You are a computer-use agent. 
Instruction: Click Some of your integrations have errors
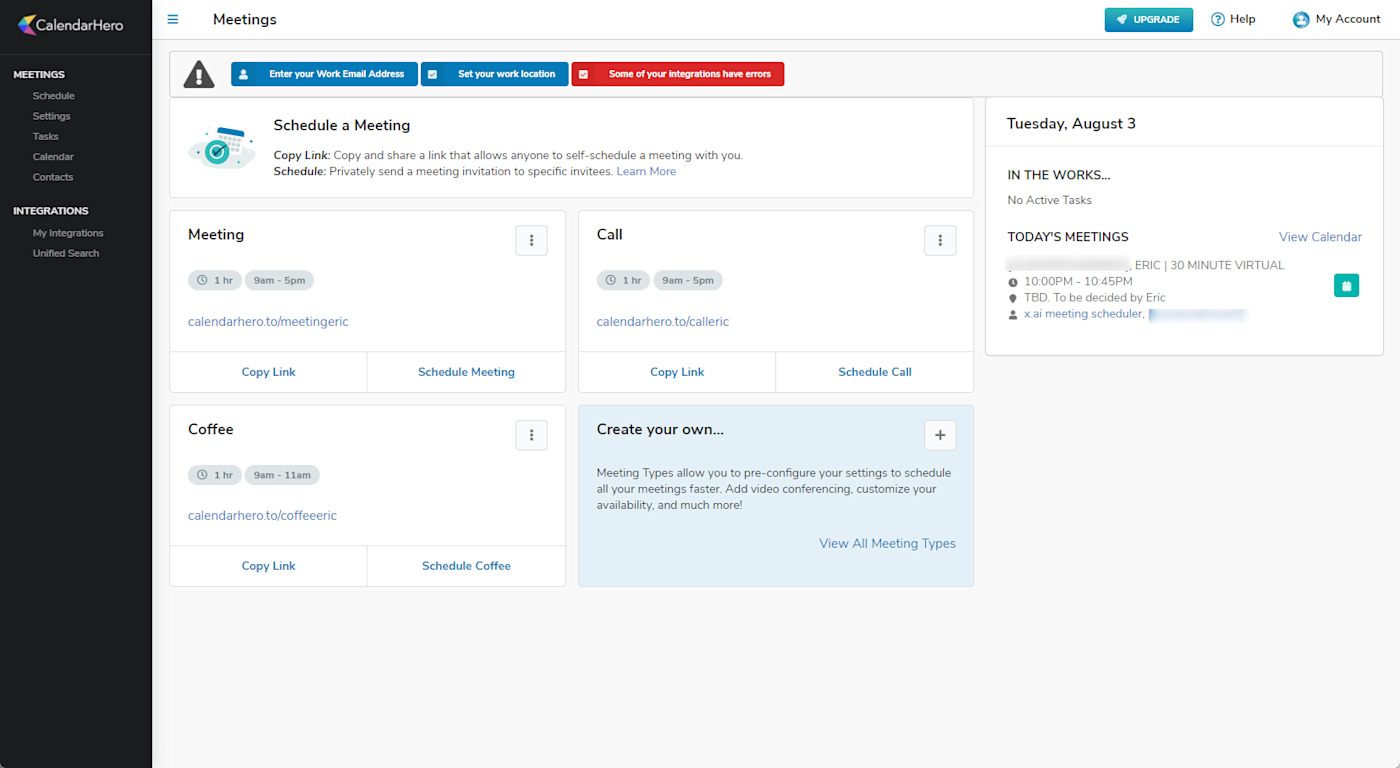click(678, 74)
